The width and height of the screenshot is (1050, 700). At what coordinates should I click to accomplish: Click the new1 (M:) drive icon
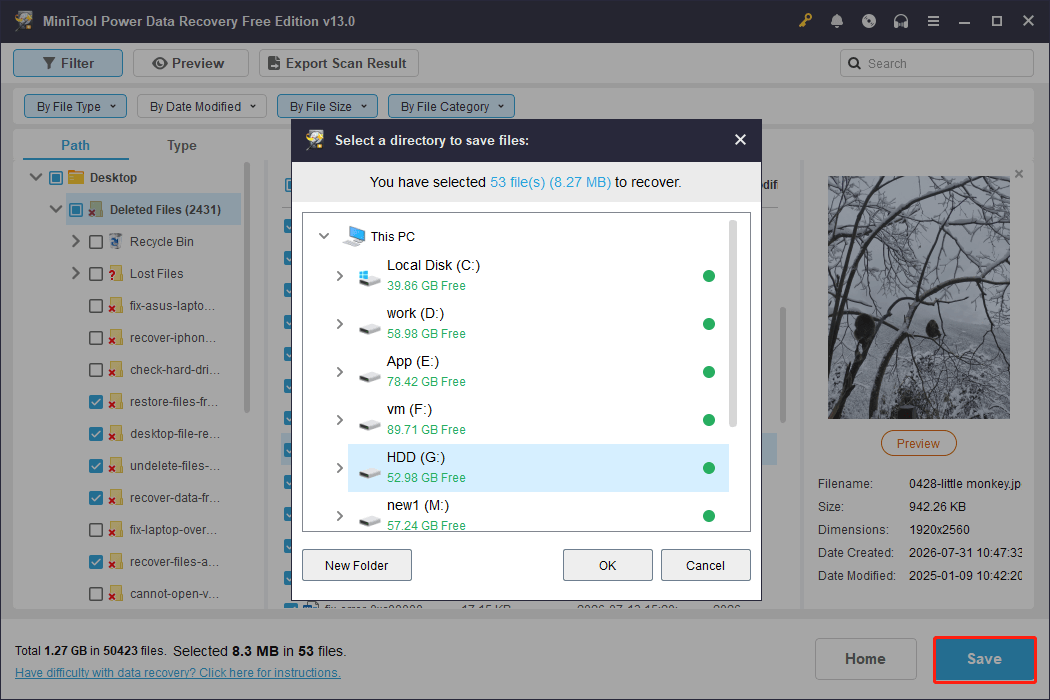point(369,520)
